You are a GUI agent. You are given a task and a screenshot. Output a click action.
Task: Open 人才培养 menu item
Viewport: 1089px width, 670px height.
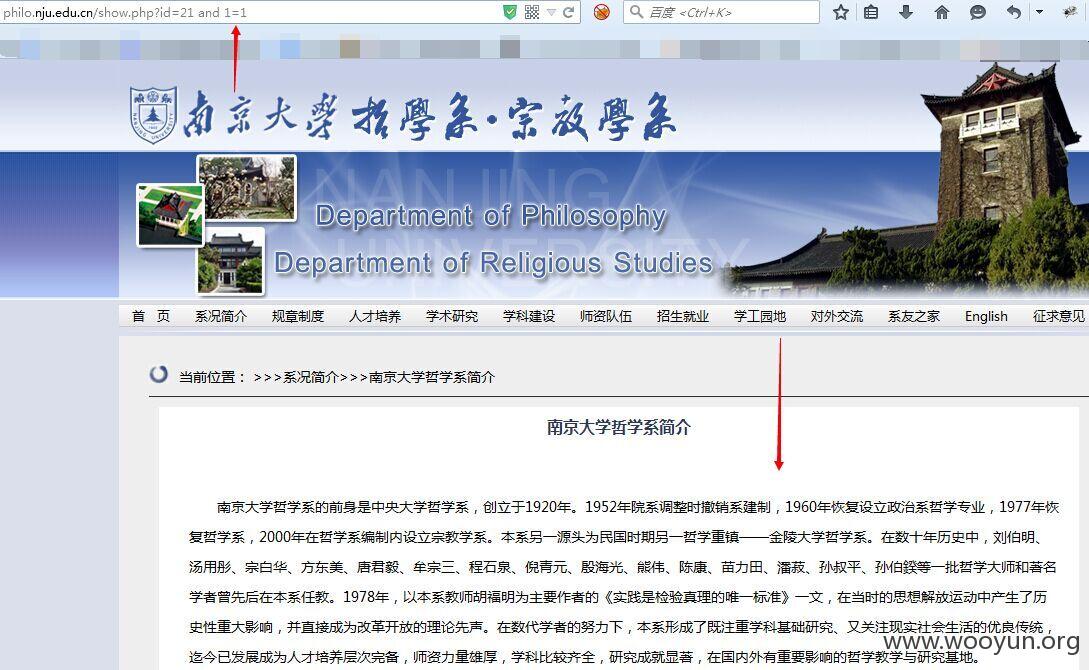(x=375, y=317)
